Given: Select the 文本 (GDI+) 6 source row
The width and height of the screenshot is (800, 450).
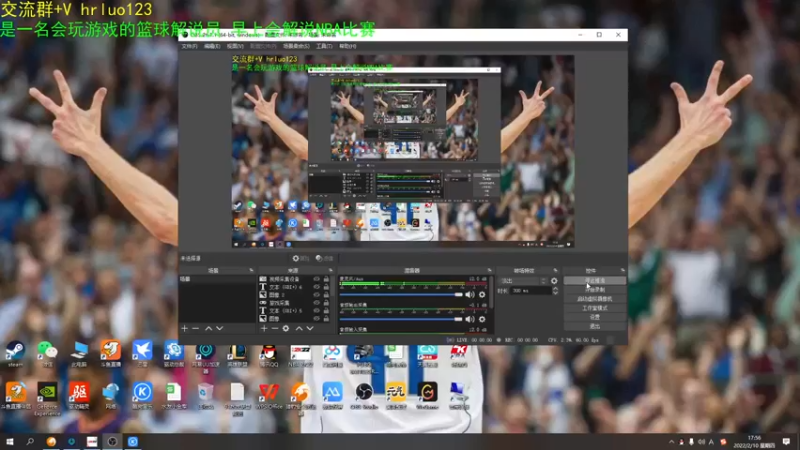Looking at the screenshot, I should (x=295, y=287).
